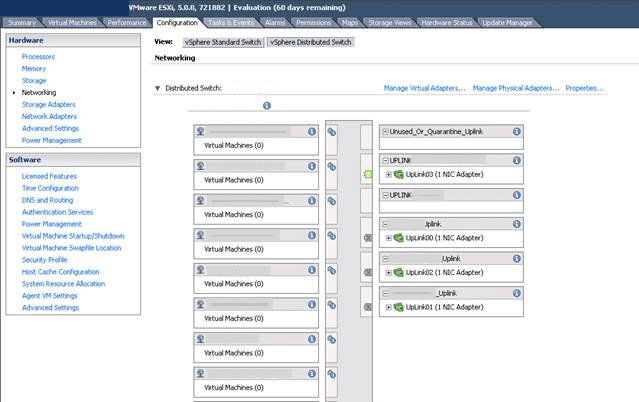Show info for the UPLINK group containing UpLink03
Image resolution: width=639 pixels, height=402 pixels.
pyautogui.click(x=516, y=160)
